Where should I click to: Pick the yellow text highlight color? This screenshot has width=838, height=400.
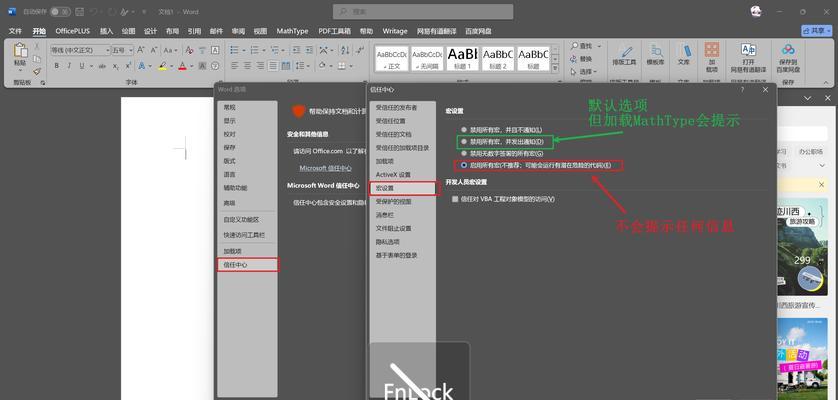[162, 66]
